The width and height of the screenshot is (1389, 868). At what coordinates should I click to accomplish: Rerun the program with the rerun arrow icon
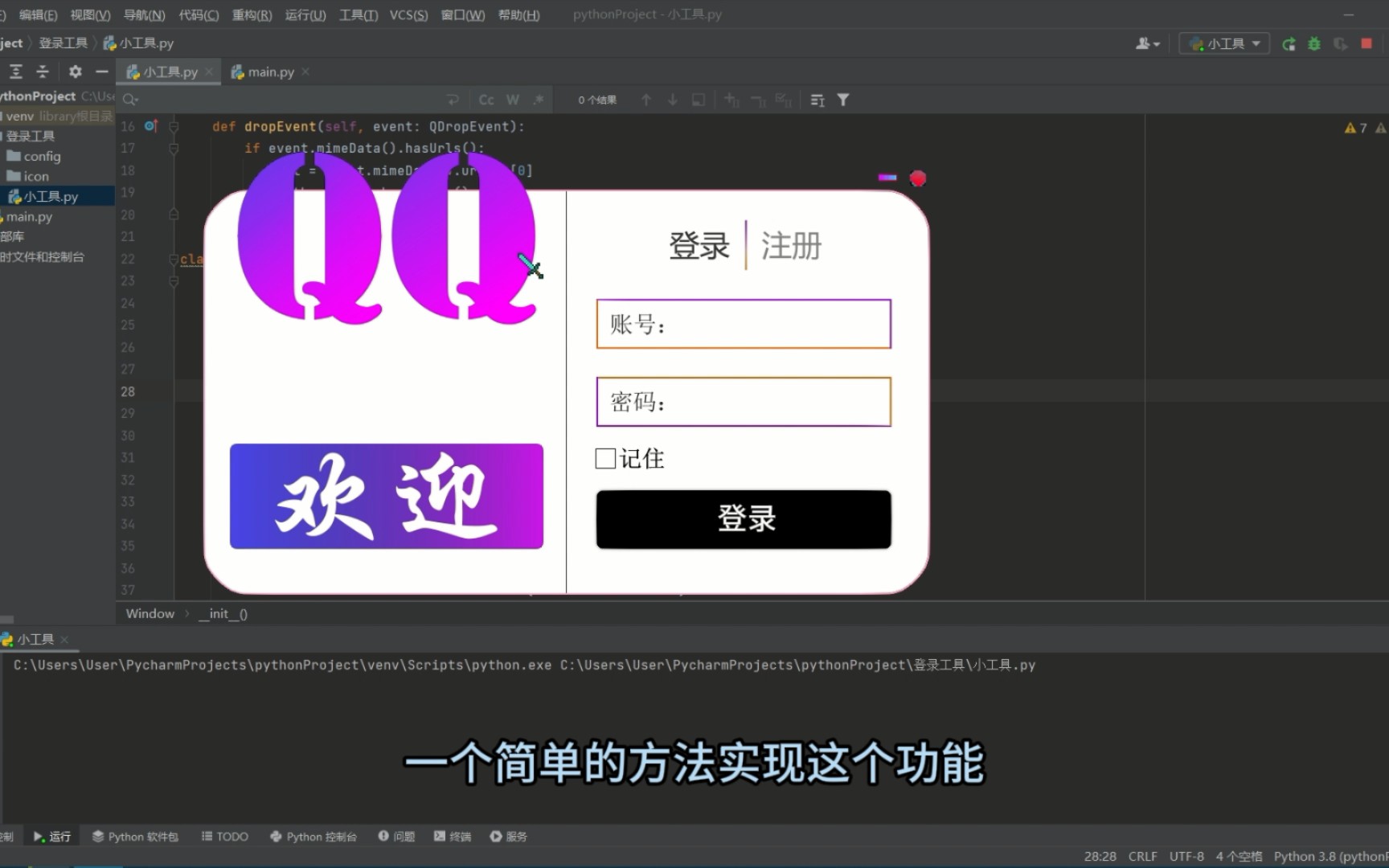click(1289, 43)
